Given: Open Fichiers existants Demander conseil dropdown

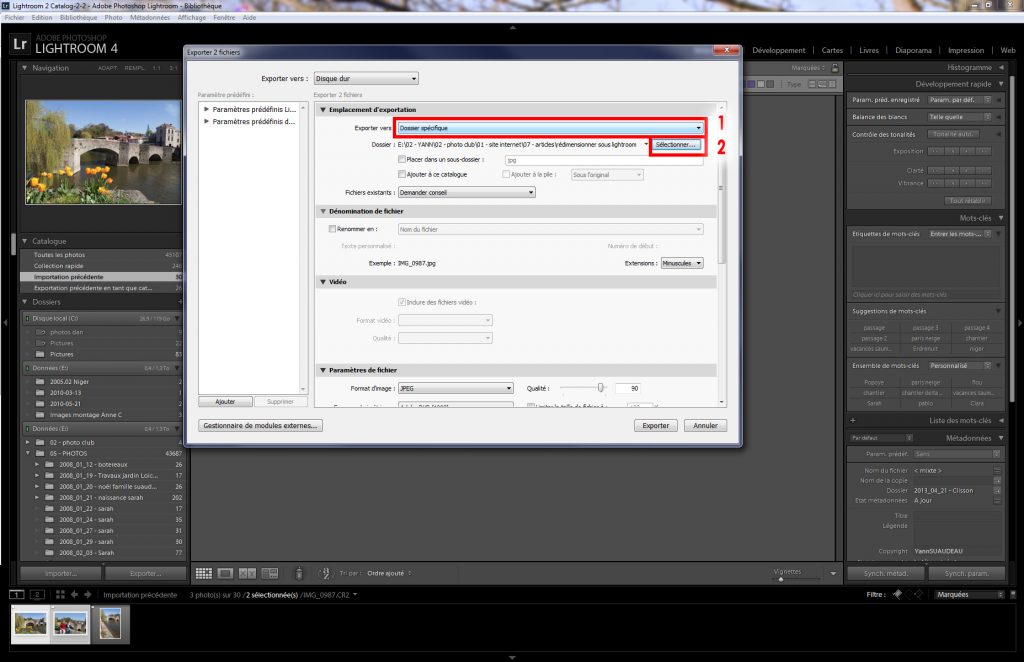Looking at the screenshot, I should 466,193.
